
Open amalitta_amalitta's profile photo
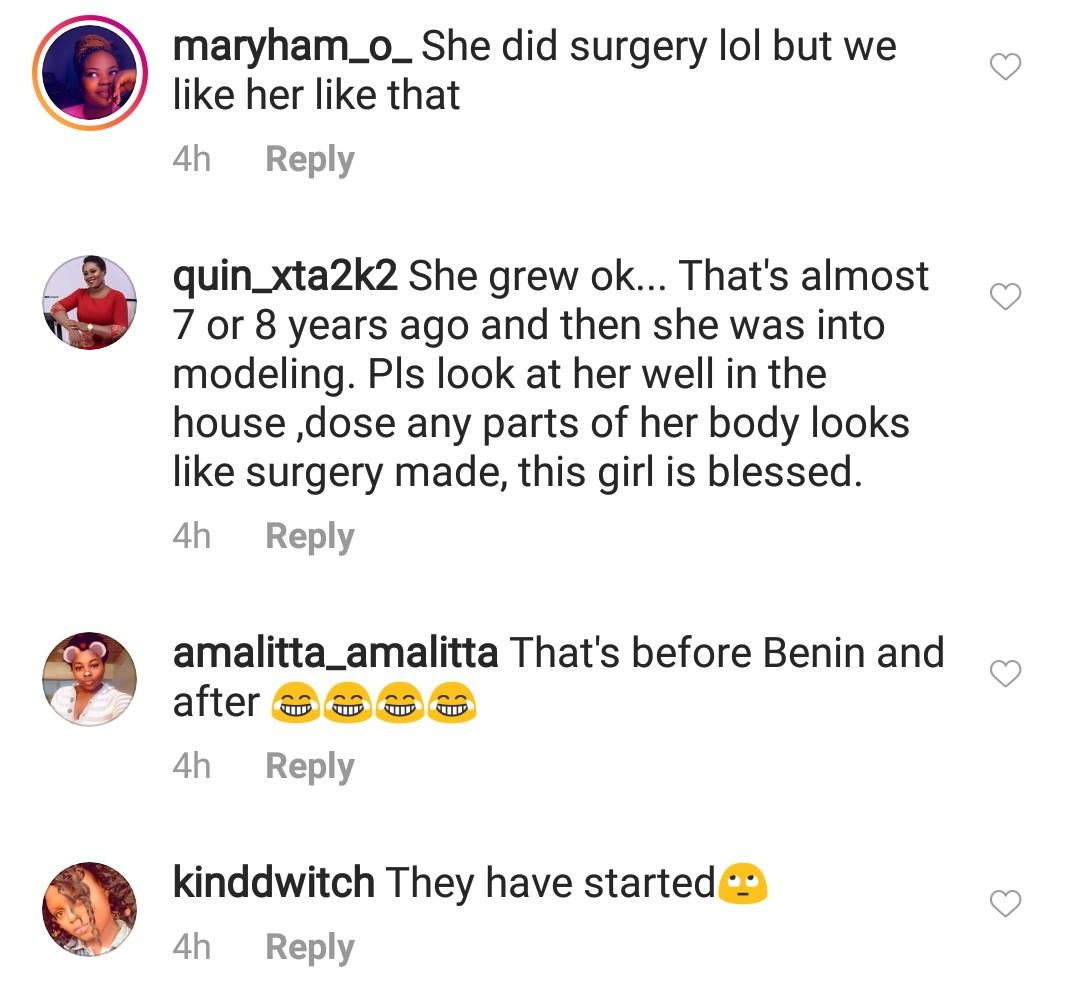pyautogui.click(x=90, y=679)
